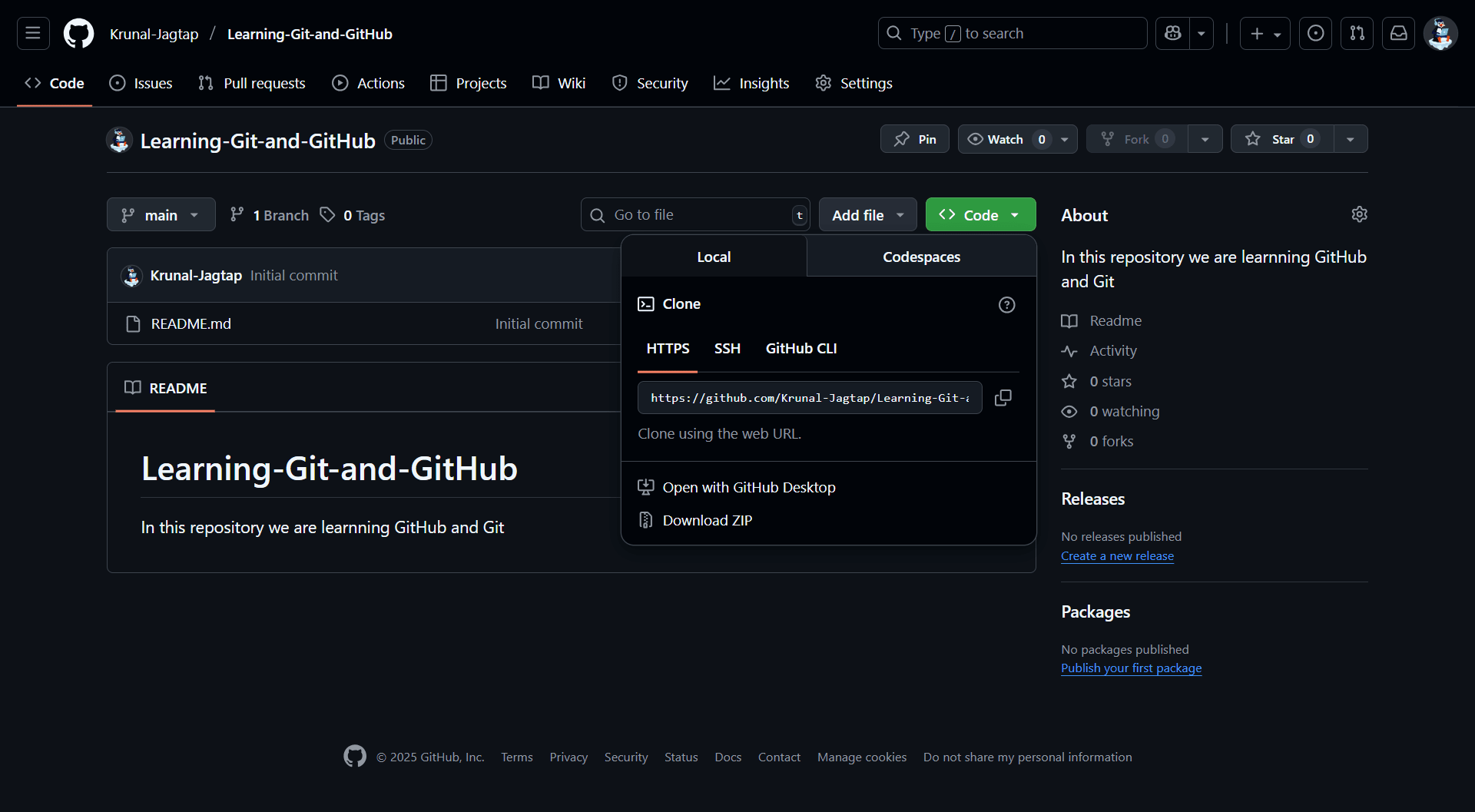Image resolution: width=1475 pixels, height=812 pixels.
Task: Click Publish your first package link
Action: (x=1131, y=668)
